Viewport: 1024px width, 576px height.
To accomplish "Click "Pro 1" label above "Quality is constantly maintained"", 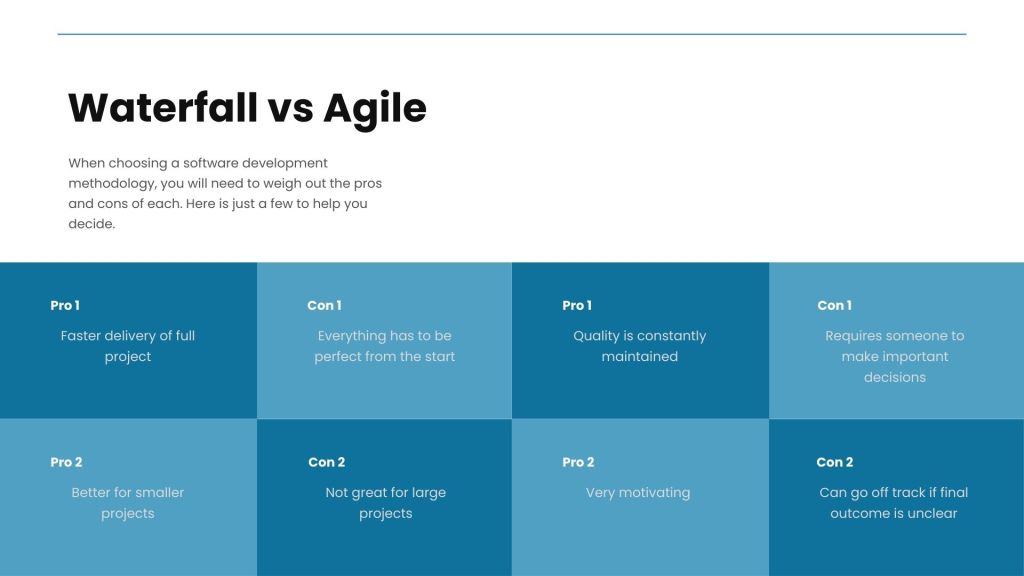I will (577, 305).
